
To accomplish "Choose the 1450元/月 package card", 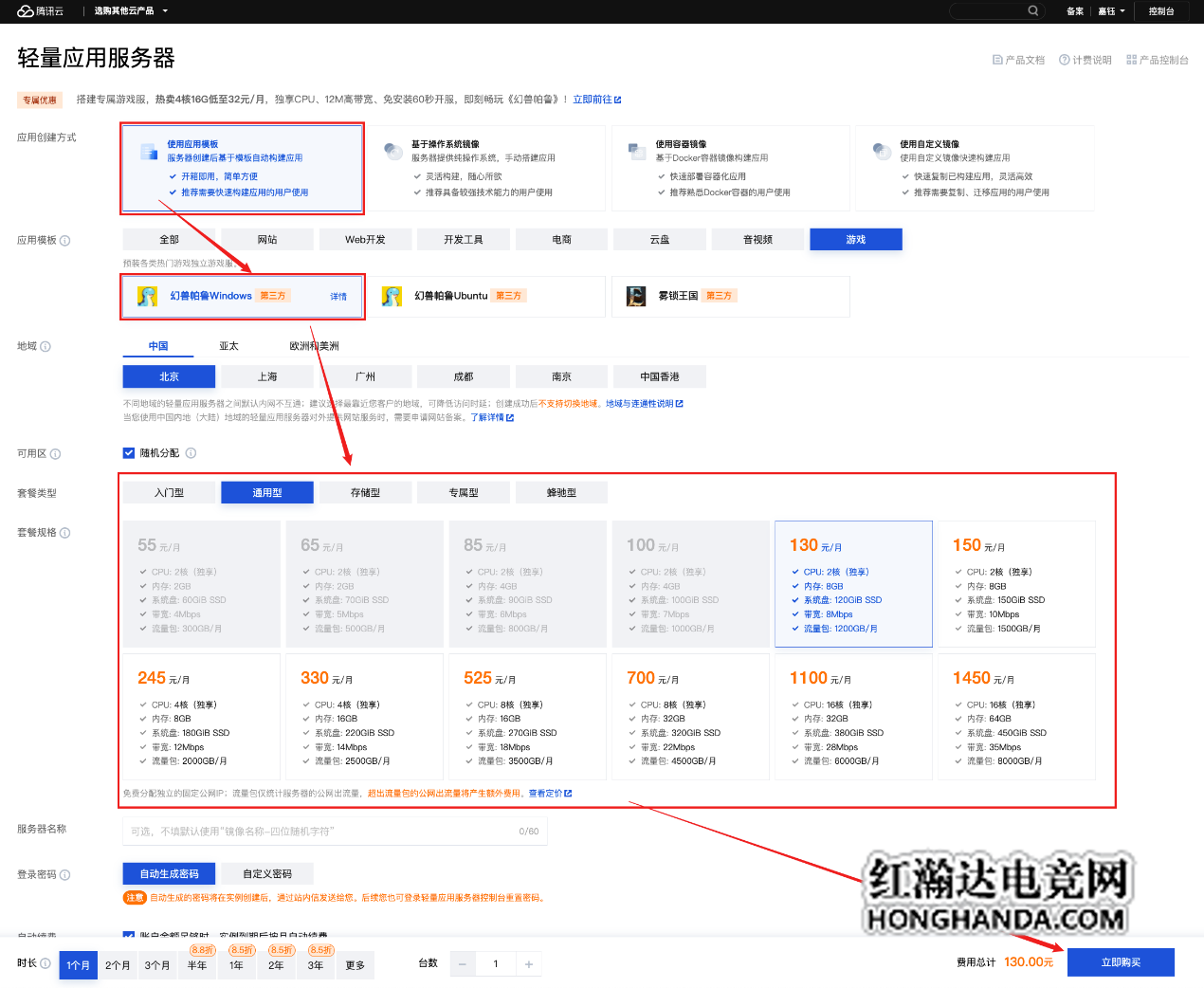I will click(1017, 717).
